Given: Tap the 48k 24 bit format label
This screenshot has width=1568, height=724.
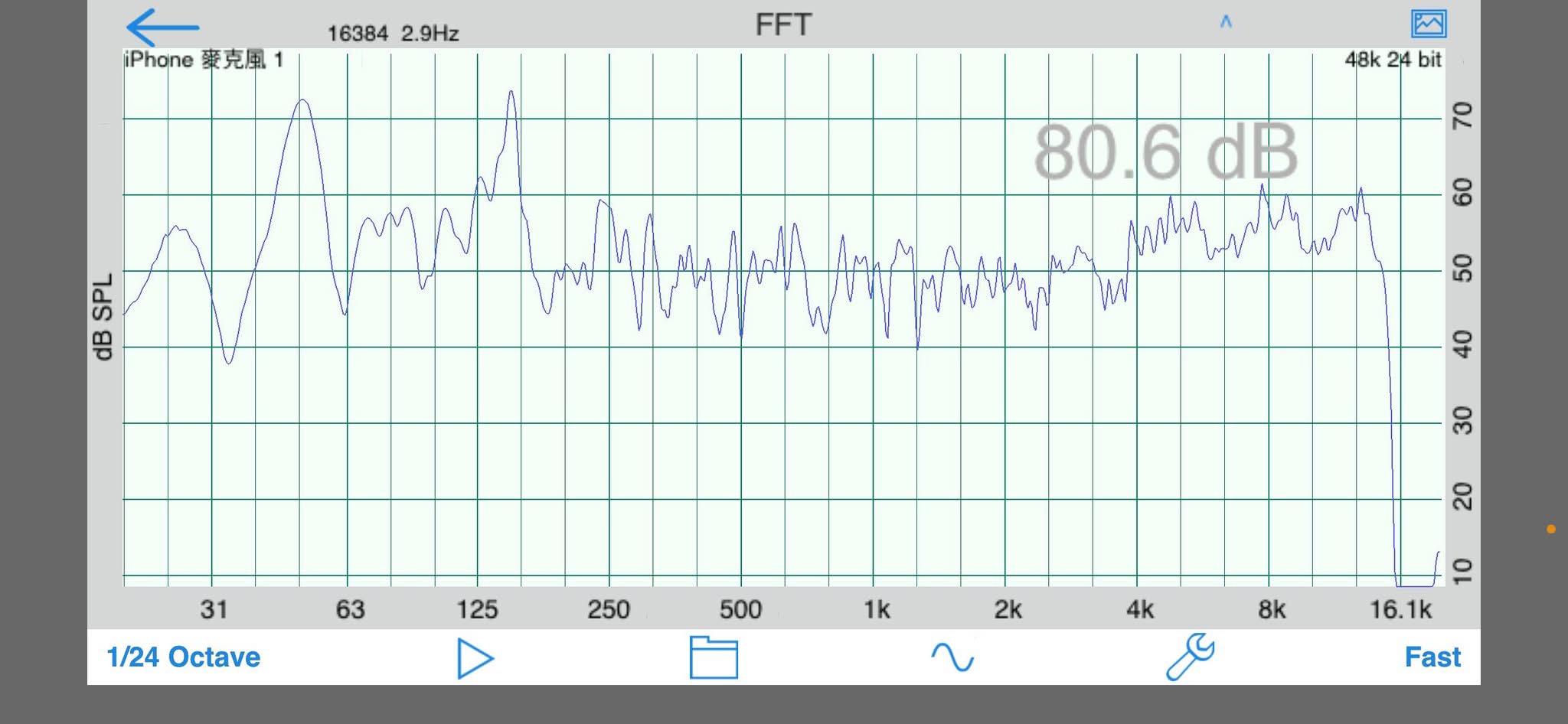Looking at the screenshot, I should point(1393,60).
